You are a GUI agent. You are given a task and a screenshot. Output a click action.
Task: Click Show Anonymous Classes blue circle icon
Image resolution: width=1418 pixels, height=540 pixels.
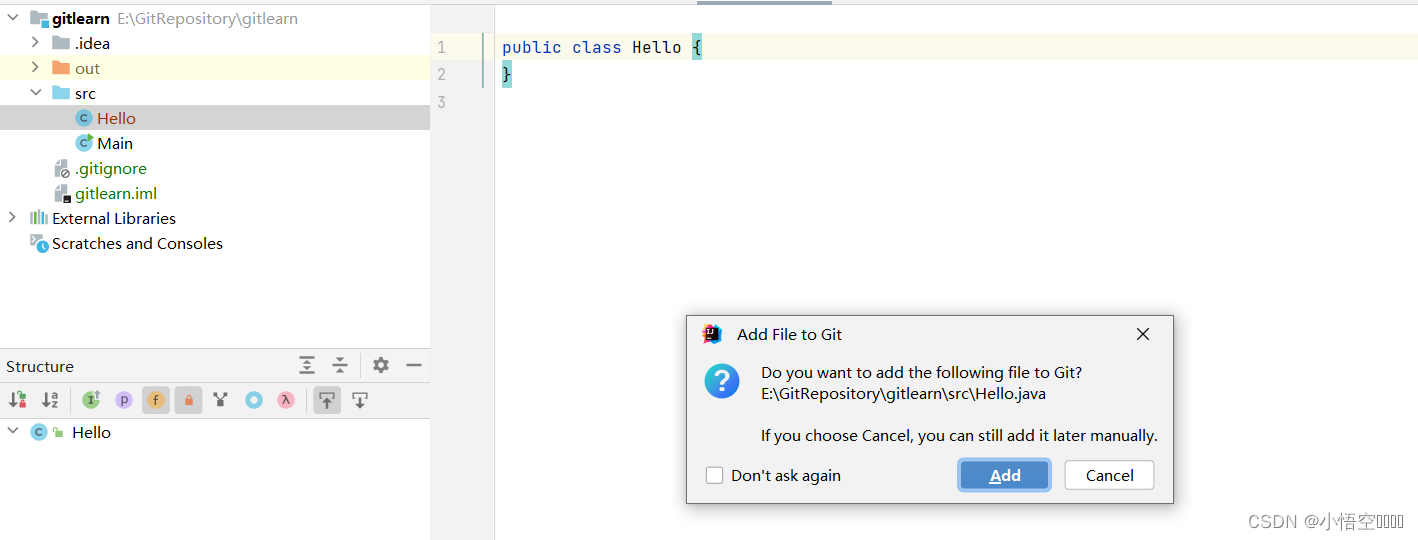click(254, 400)
